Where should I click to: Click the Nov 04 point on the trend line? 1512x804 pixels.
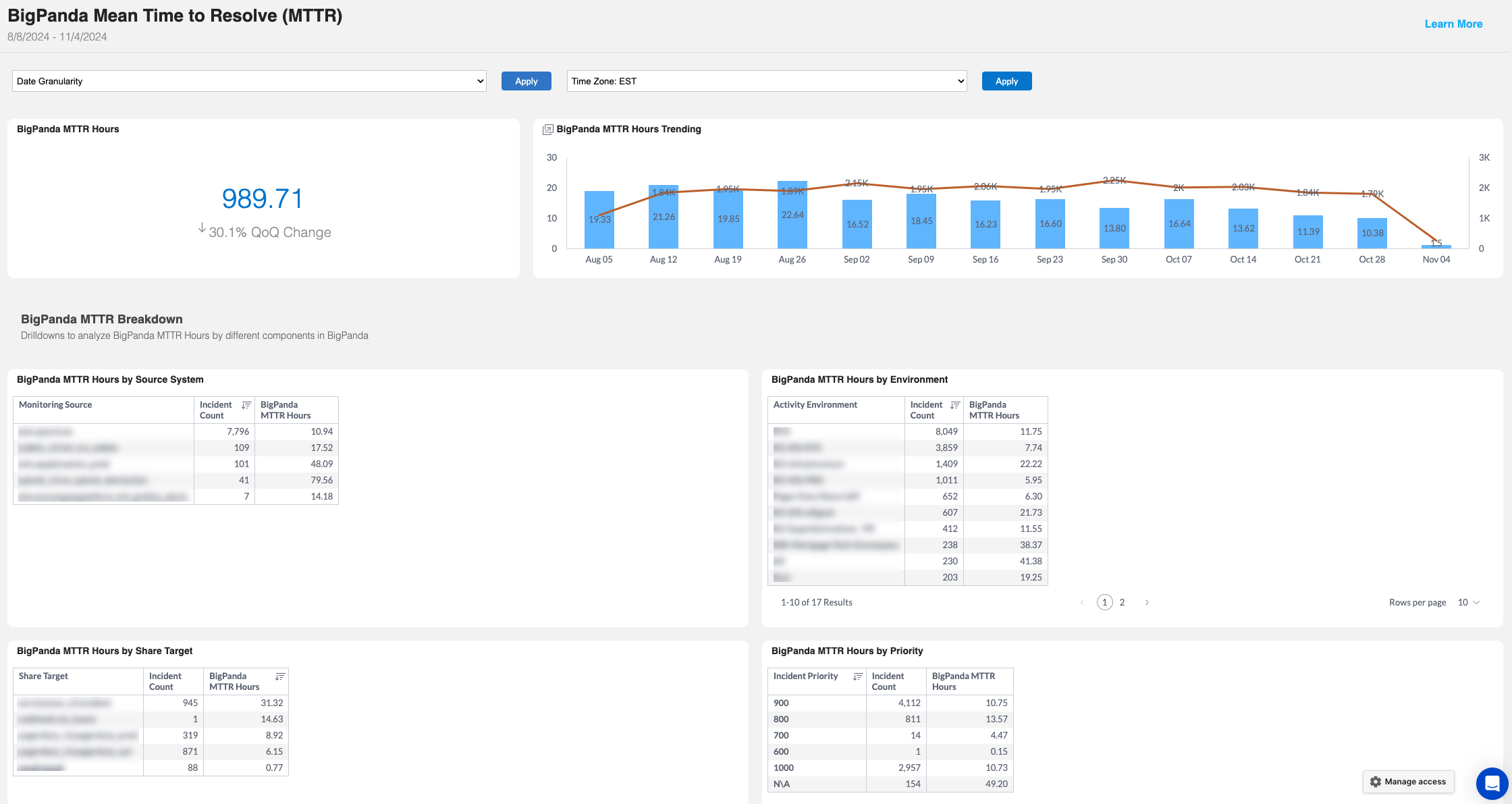(1436, 242)
